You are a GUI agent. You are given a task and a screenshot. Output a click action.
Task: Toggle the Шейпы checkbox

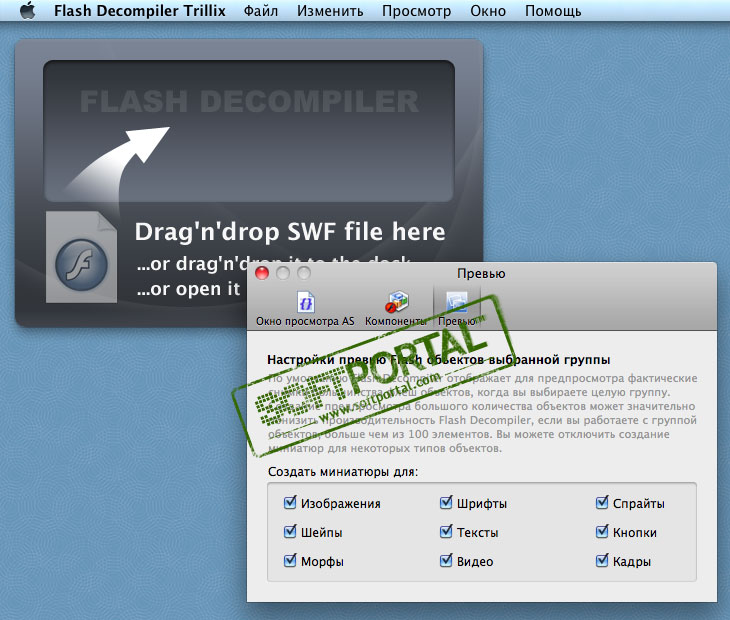click(290, 532)
